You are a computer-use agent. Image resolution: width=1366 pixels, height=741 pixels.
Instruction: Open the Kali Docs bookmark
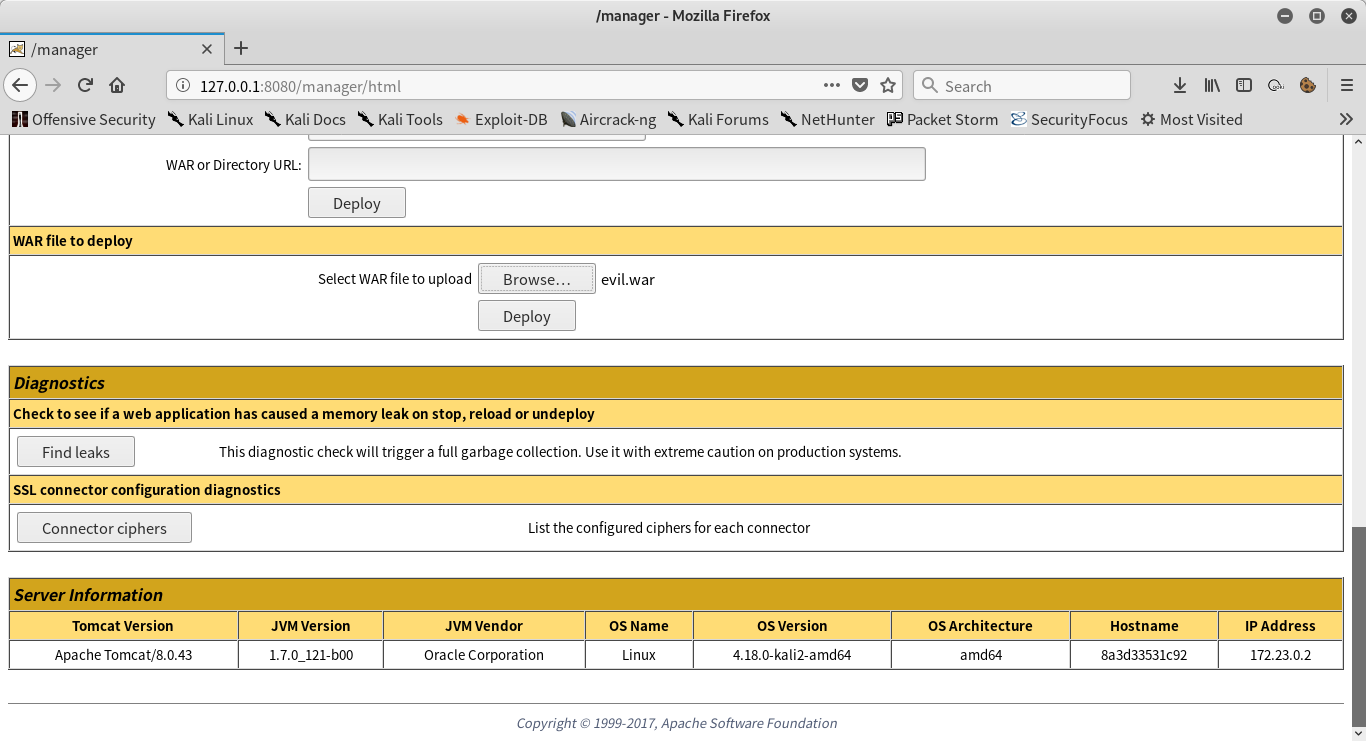[x=305, y=119]
